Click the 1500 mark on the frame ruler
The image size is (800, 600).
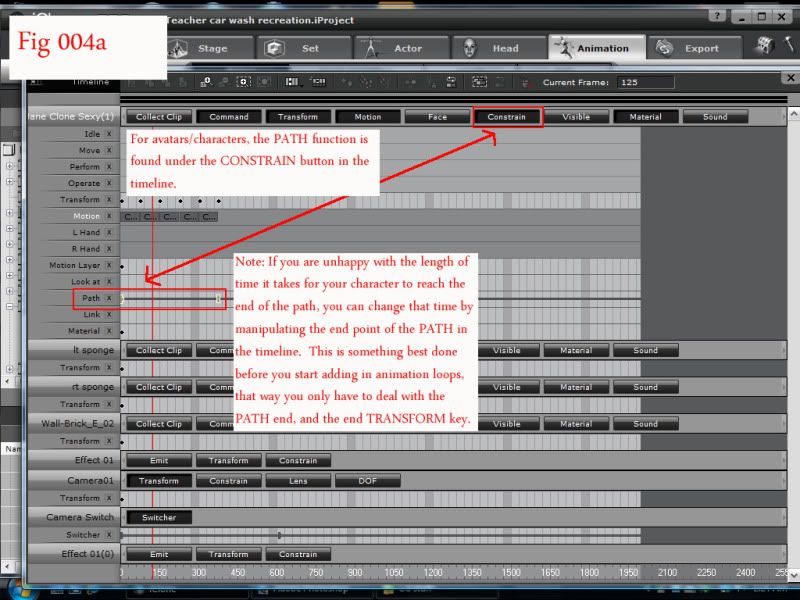(511, 572)
